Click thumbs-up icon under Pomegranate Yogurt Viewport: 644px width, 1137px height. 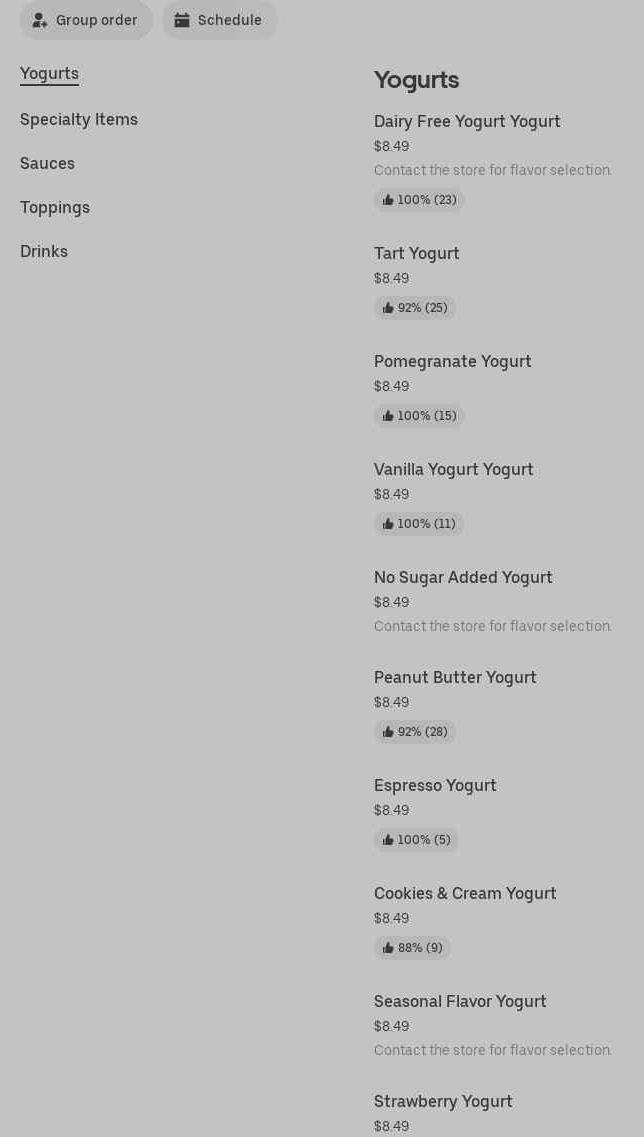tap(388, 416)
